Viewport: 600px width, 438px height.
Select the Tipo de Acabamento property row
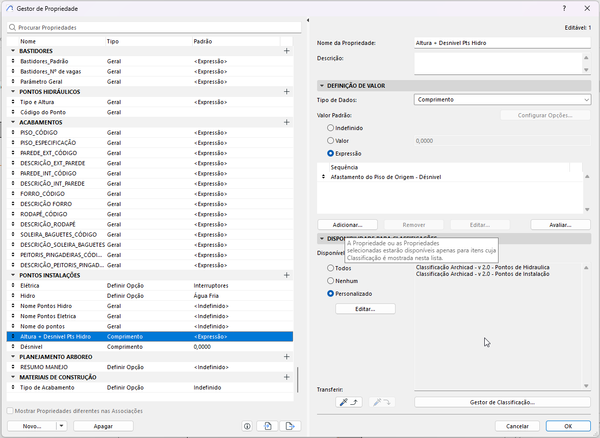(x=150, y=388)
